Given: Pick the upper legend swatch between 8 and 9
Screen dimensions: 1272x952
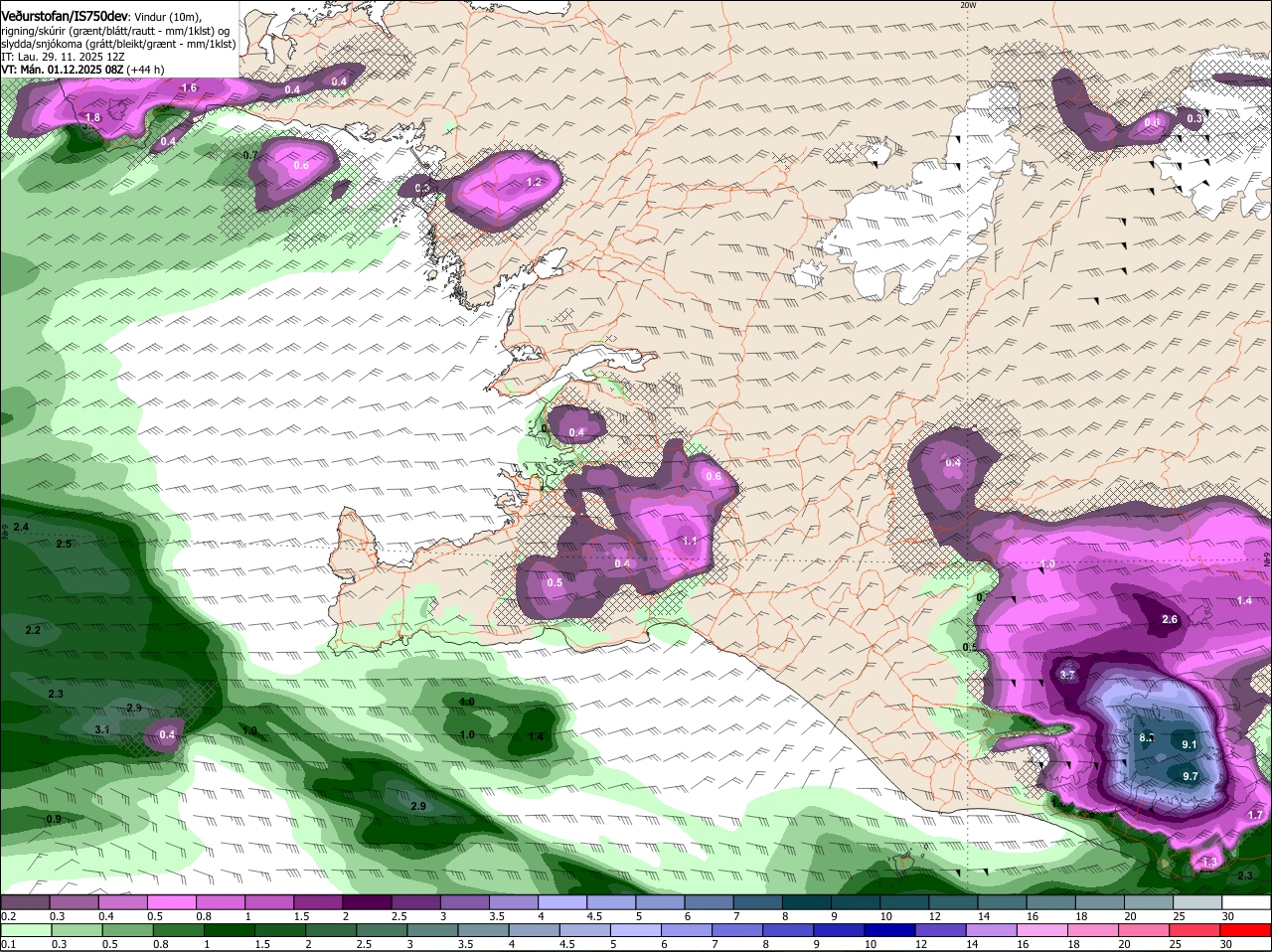Looking at the screenshot, I should (807, 902).
